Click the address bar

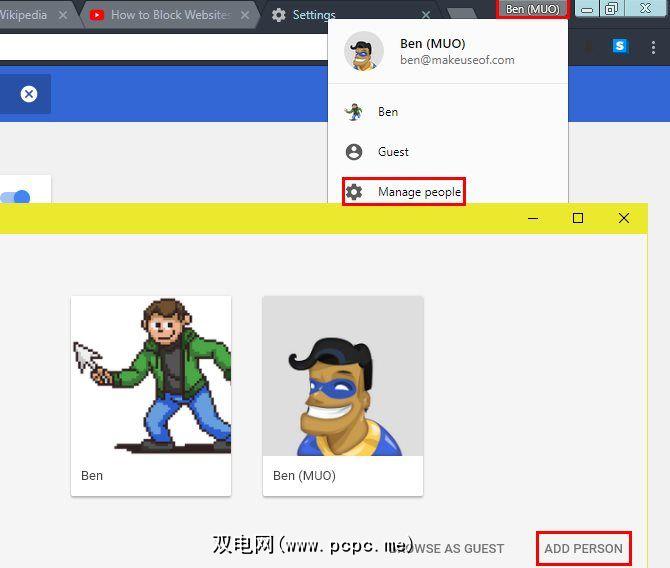point(164,47)
